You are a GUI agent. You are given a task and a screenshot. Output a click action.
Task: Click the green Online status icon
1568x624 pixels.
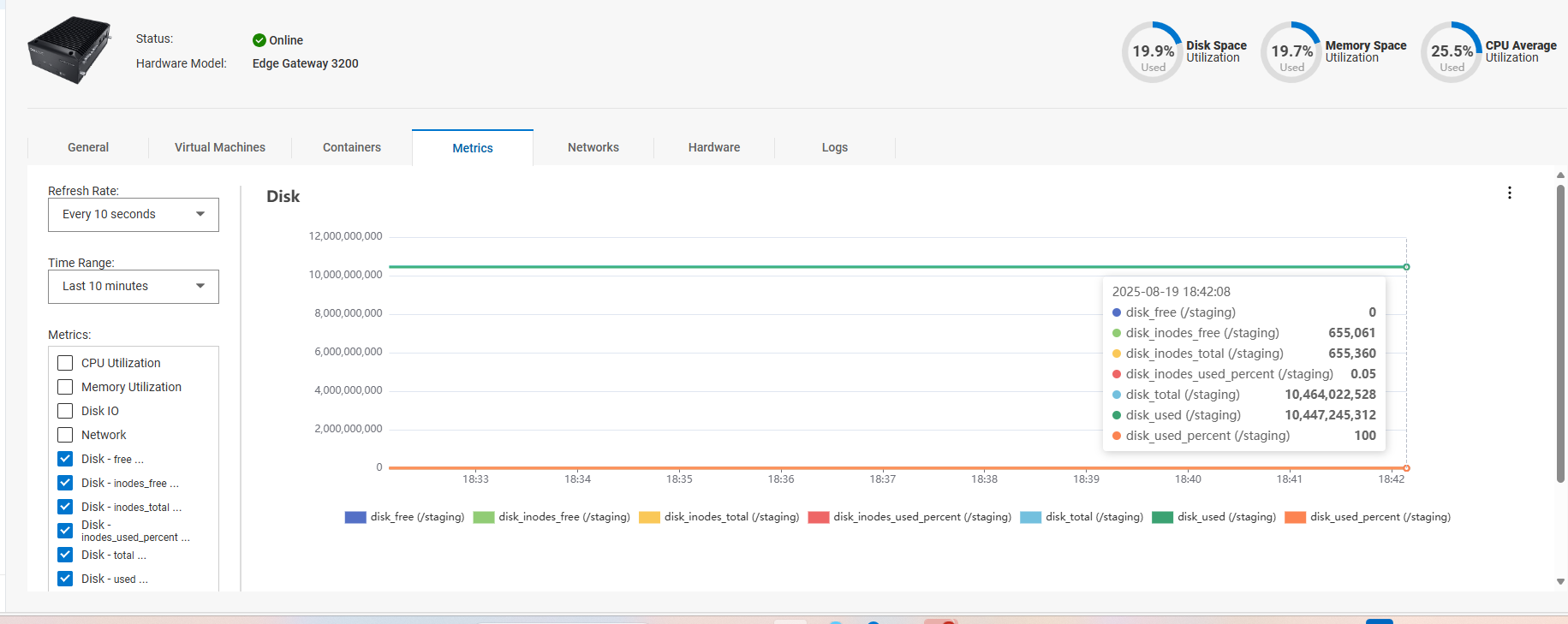[x=259, y=40]
